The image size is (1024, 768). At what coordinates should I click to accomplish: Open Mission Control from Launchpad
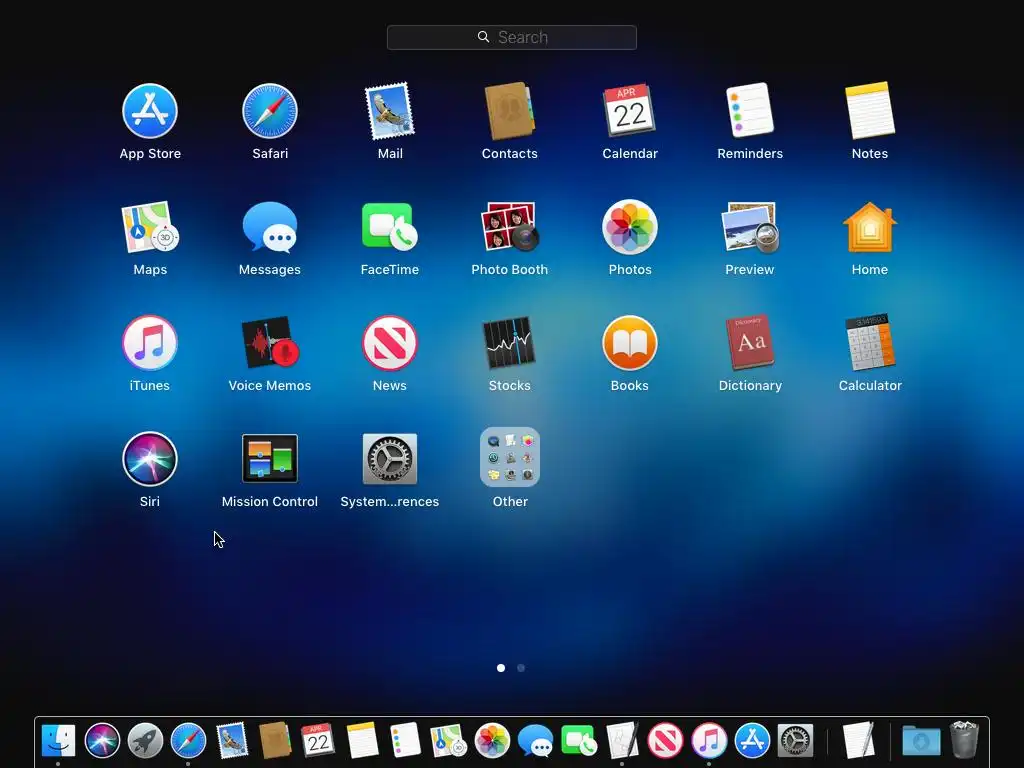270,458
